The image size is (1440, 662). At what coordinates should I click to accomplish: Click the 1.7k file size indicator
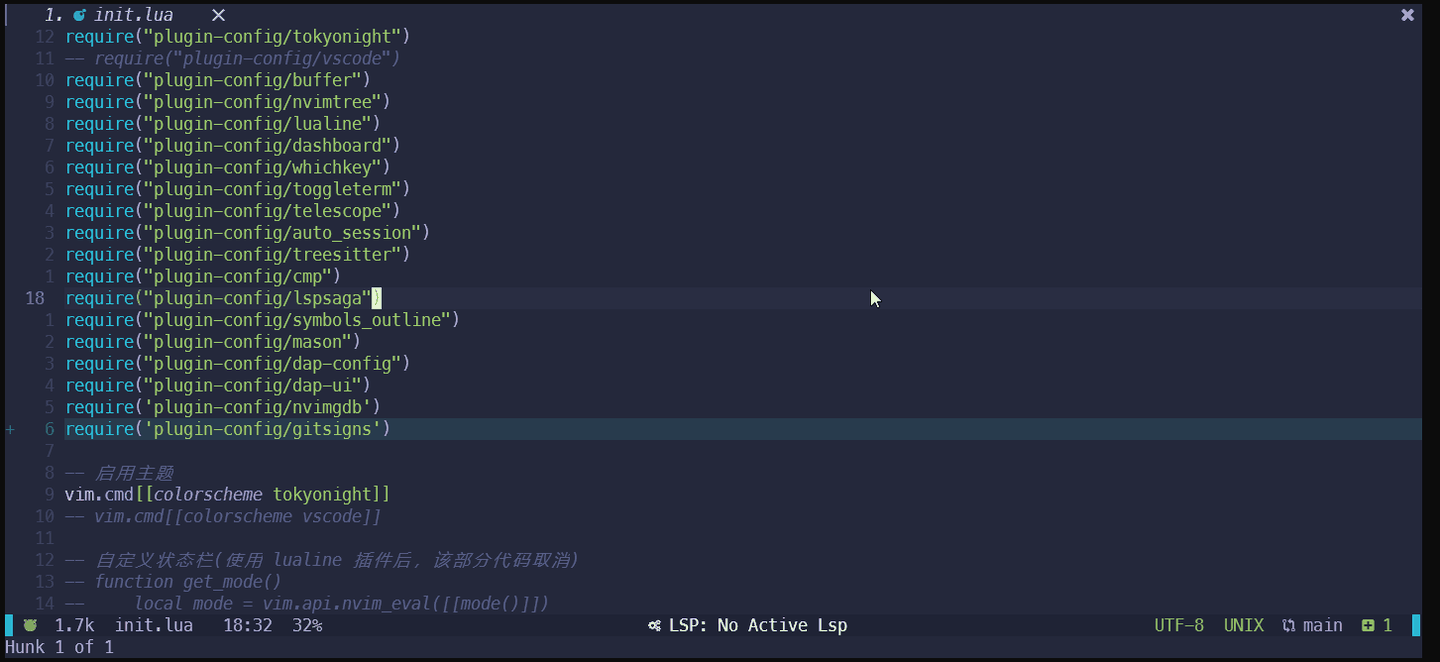pyautogui.click(x=74, y=625)
